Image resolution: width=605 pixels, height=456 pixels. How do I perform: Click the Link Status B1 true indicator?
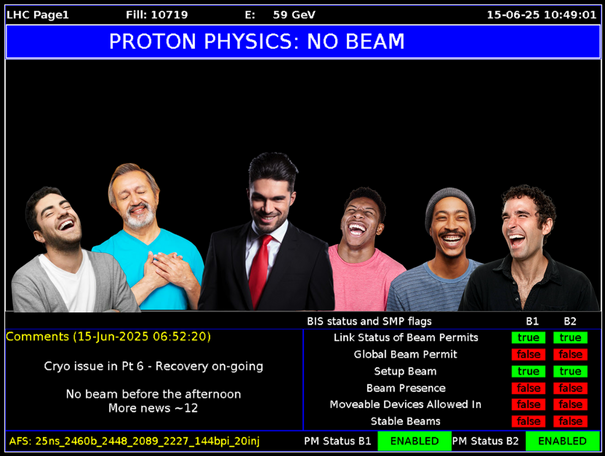pos(528,338)
